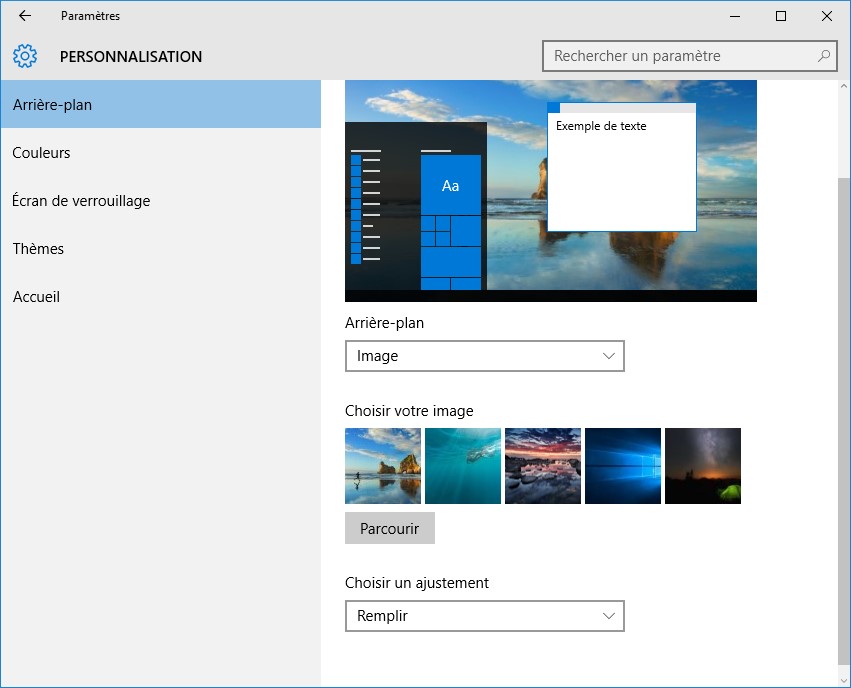Open the Accueil section
Screen dimensions: 851x688
pos(161,296)
